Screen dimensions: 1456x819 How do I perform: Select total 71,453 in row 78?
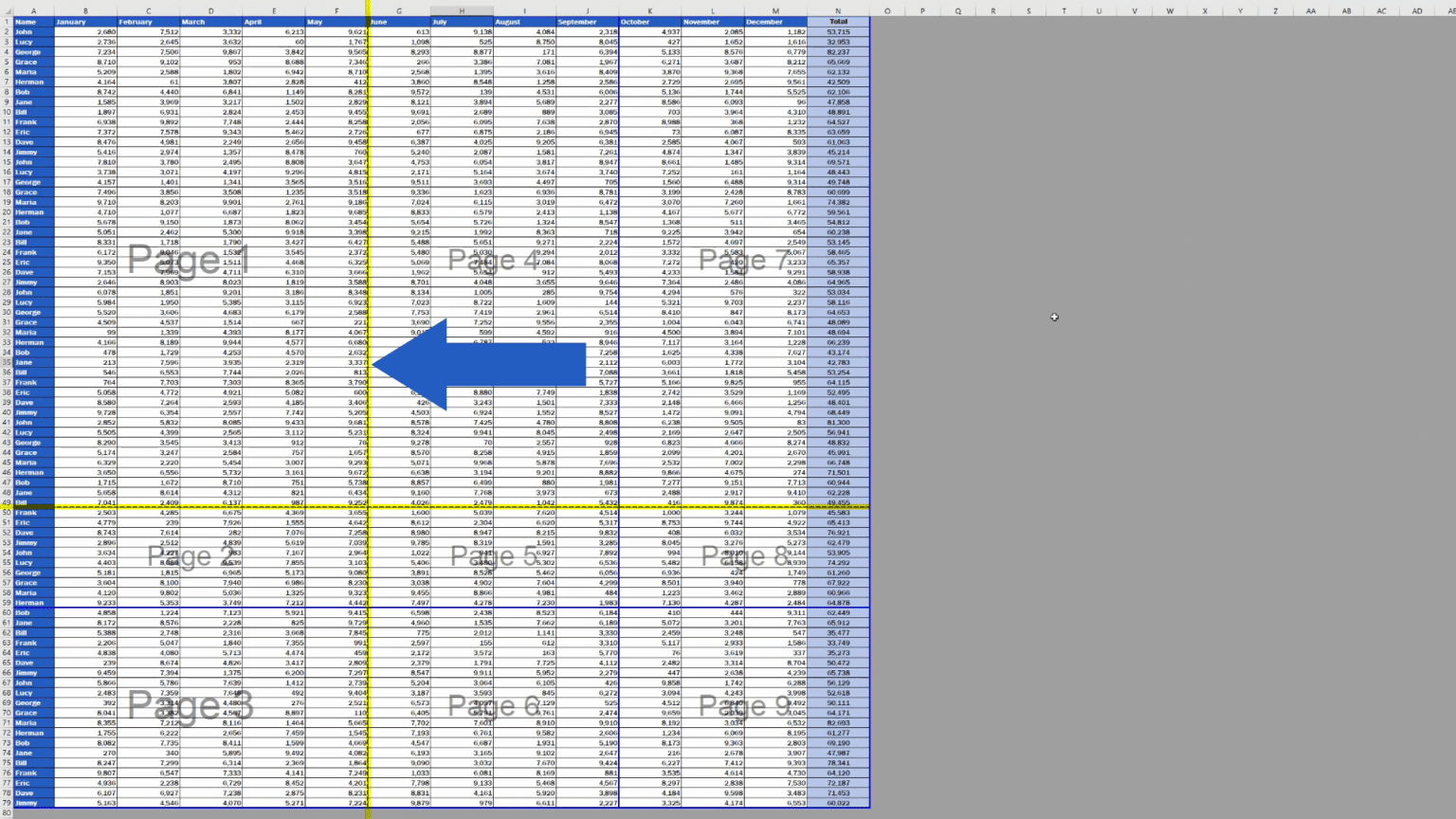(x=838, y=792)
